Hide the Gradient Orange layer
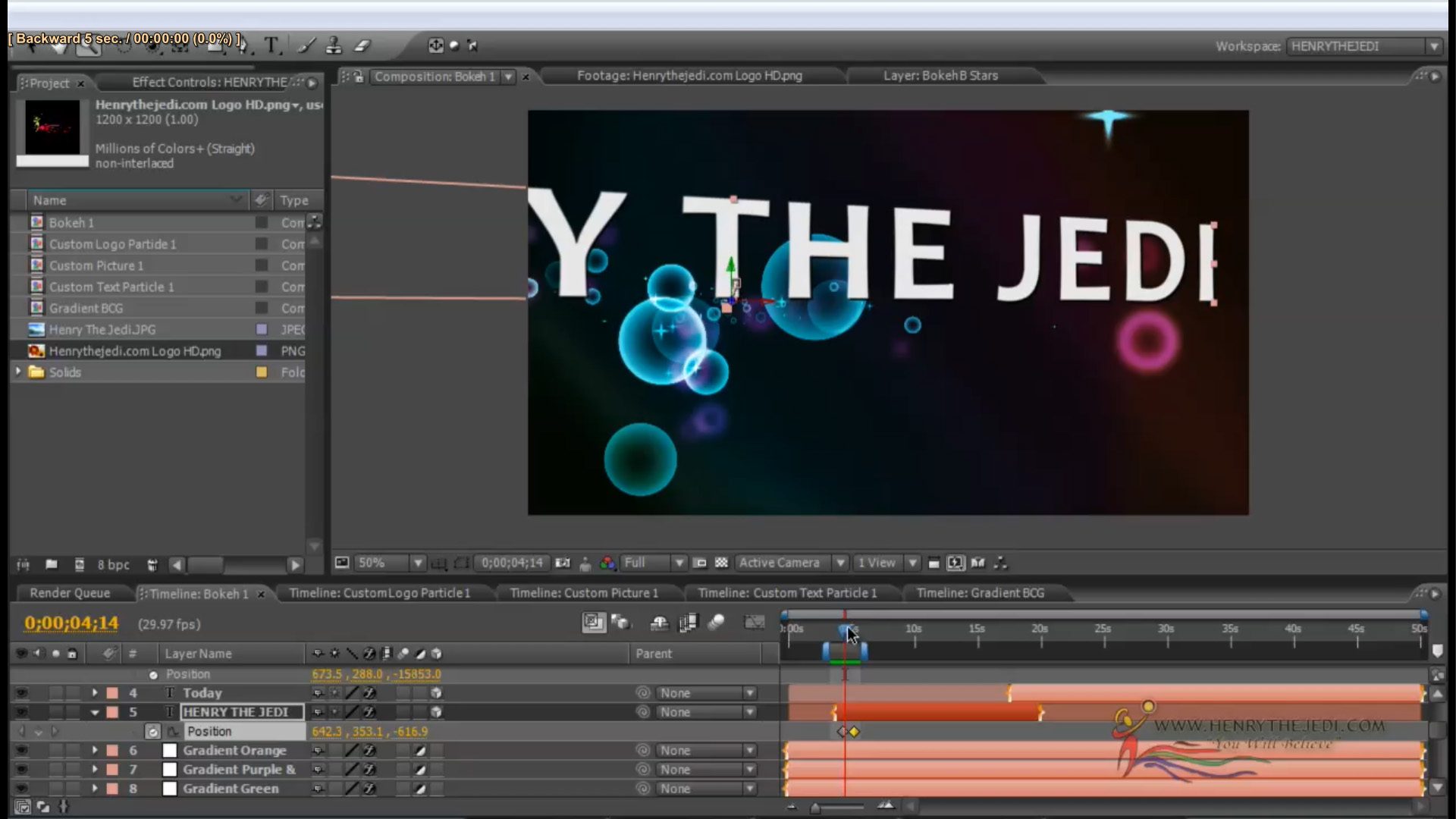Viewport: 1456px width, 819px height. coord(21,750)
